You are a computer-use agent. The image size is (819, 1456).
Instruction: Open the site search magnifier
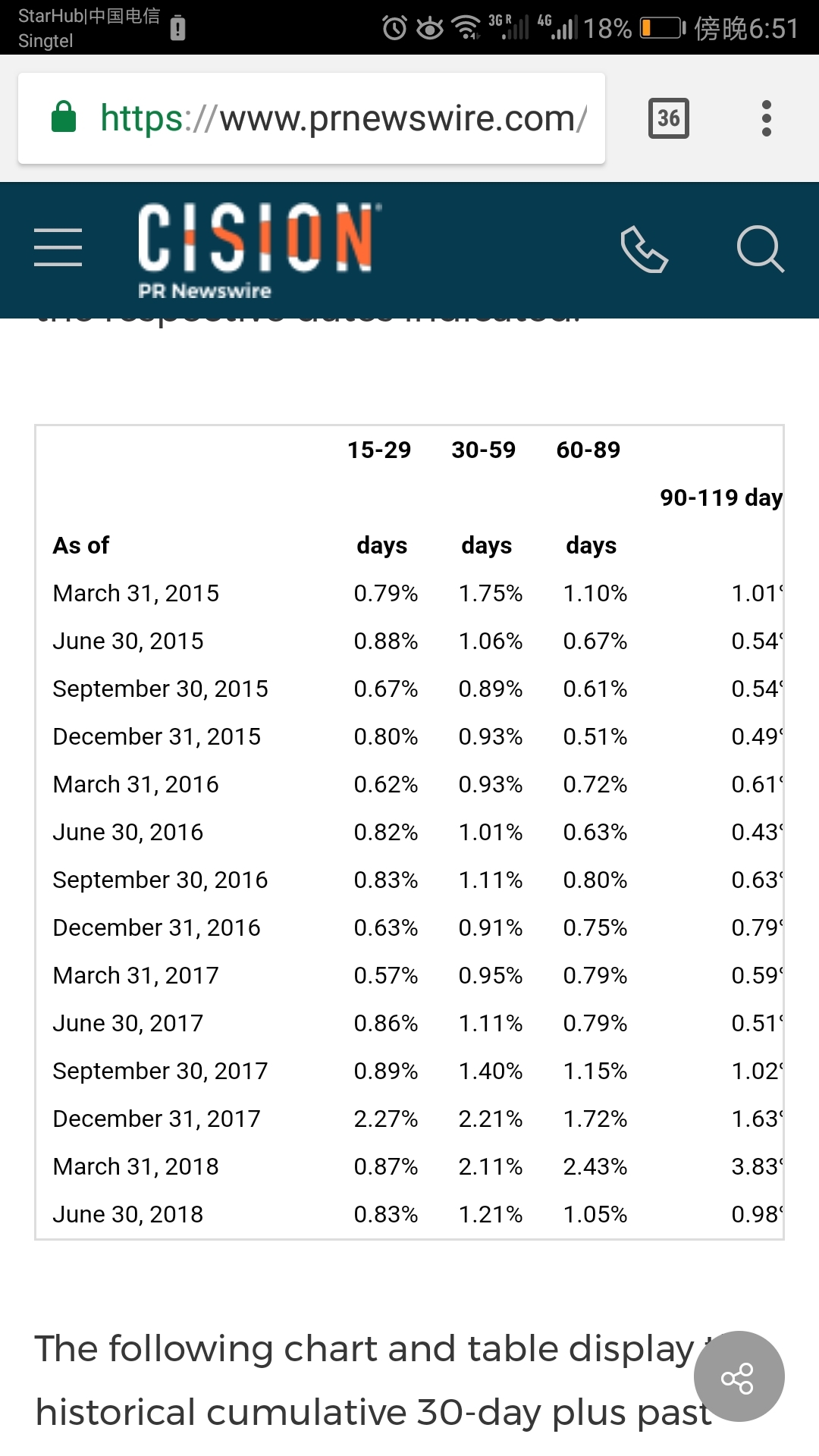[761, 249]
